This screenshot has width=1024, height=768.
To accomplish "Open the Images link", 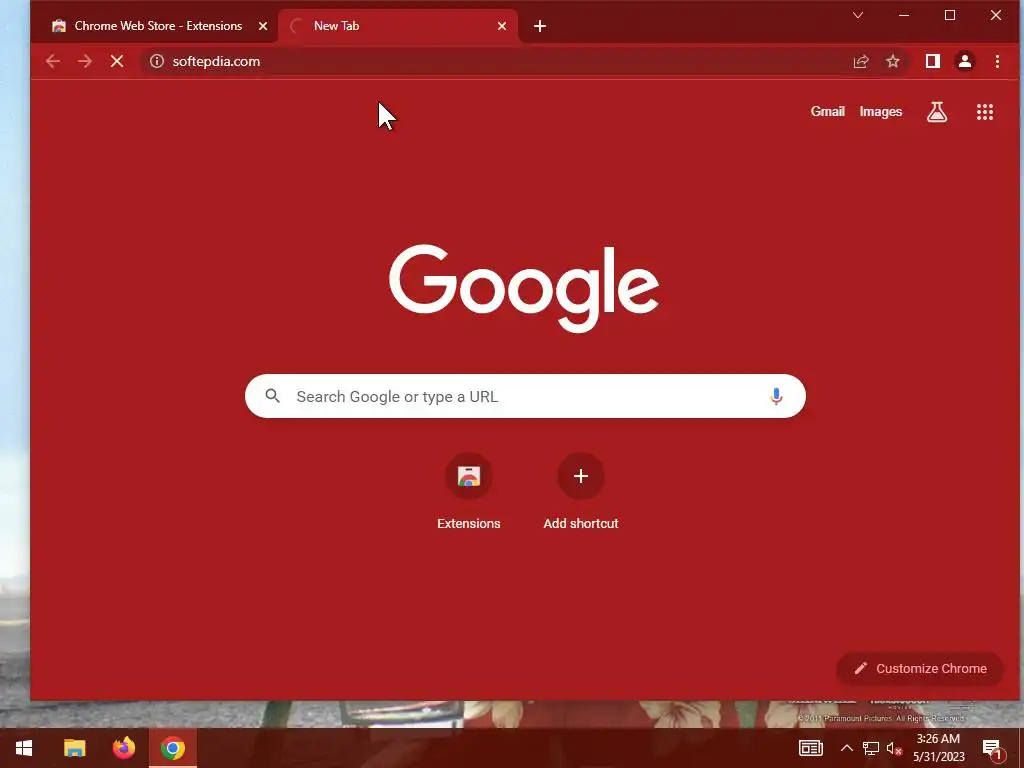I will tap(880, 112).
